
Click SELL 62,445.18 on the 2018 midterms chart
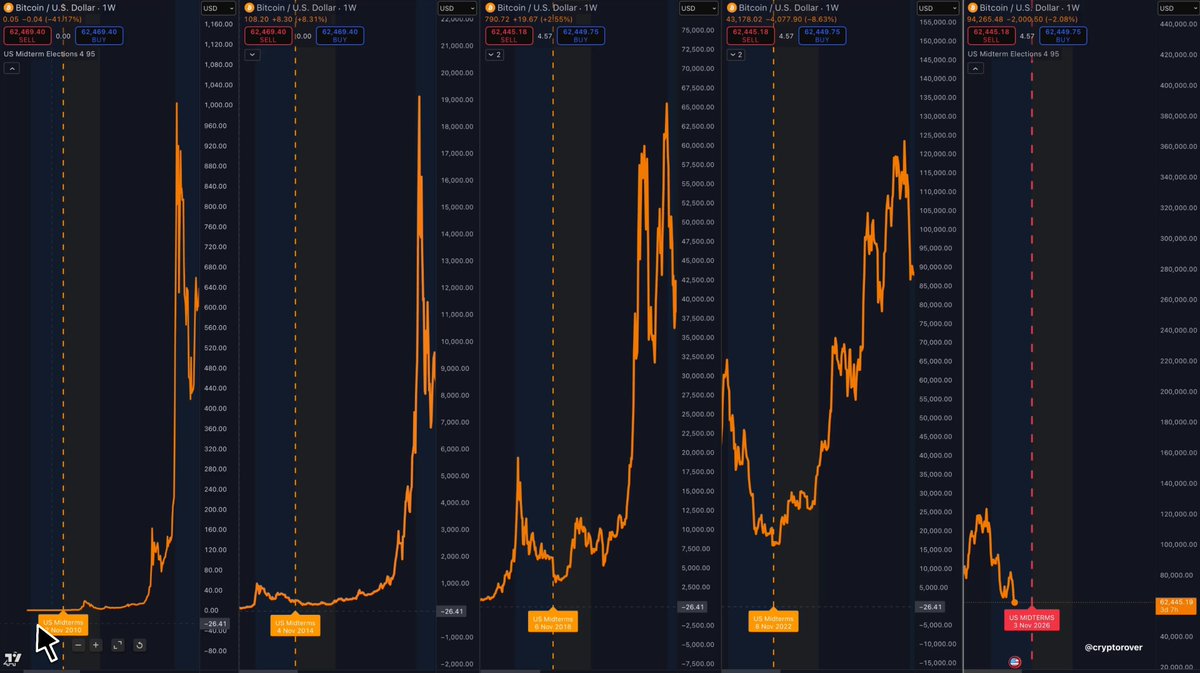(x=509, y=36)
